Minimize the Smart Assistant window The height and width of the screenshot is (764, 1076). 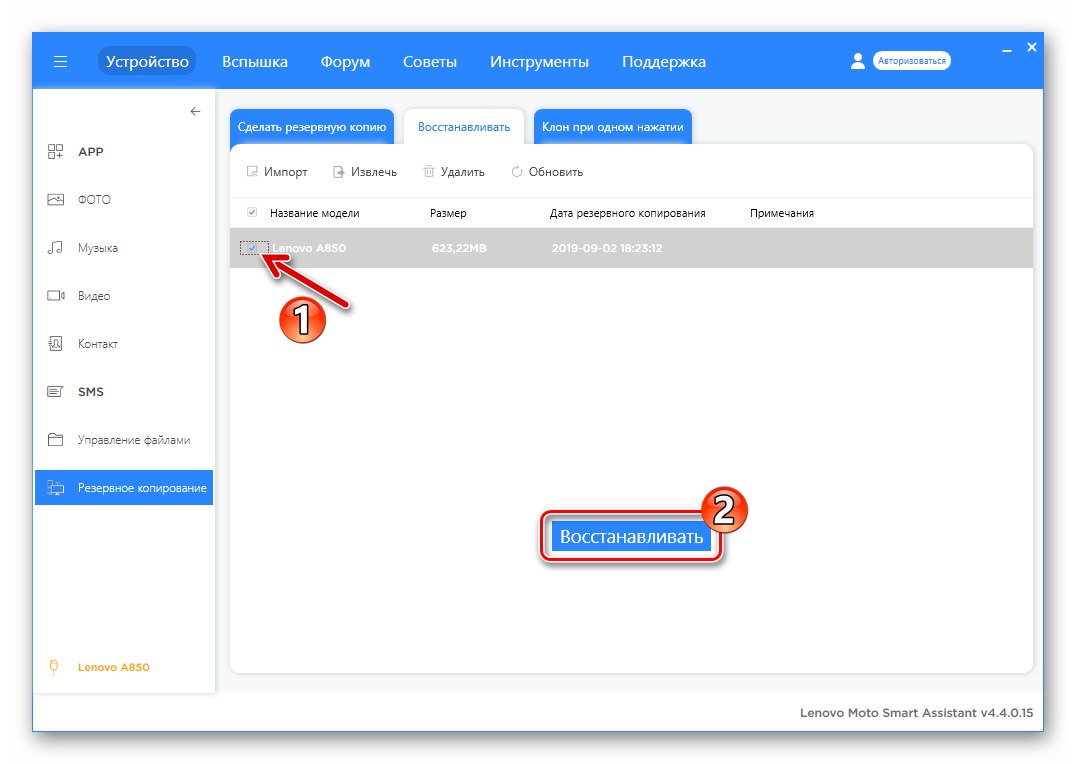pyautogui.click(x=1007, y=50)
